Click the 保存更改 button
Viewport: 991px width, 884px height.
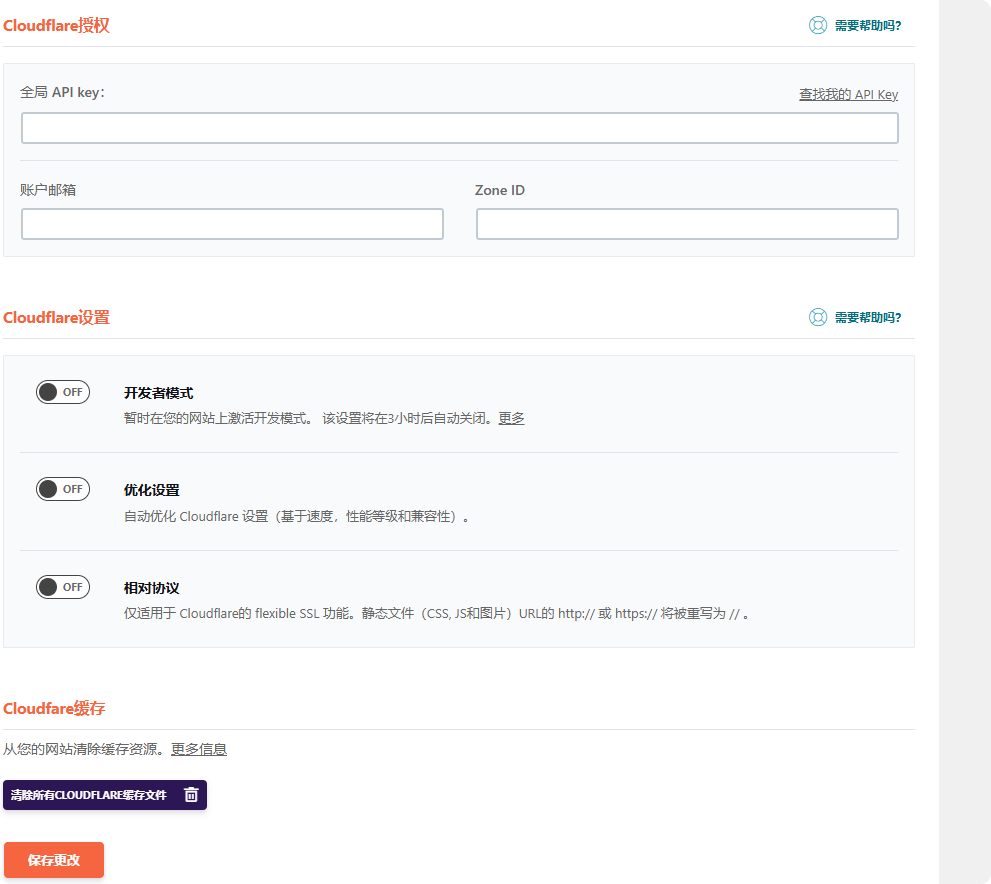pyautogui.click(x=54, y=860)
